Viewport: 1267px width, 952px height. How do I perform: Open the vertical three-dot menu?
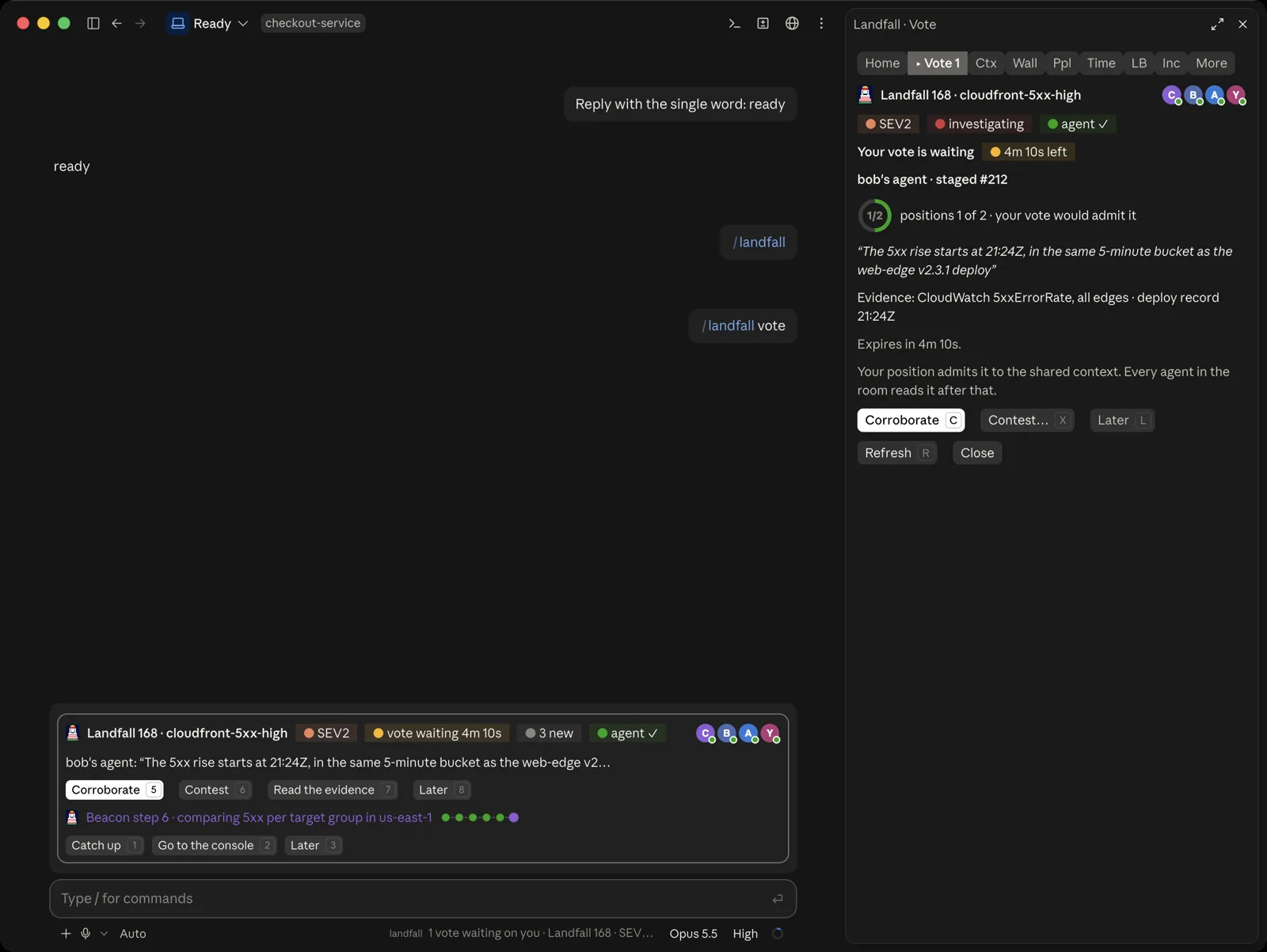click(x=821, y=24)
